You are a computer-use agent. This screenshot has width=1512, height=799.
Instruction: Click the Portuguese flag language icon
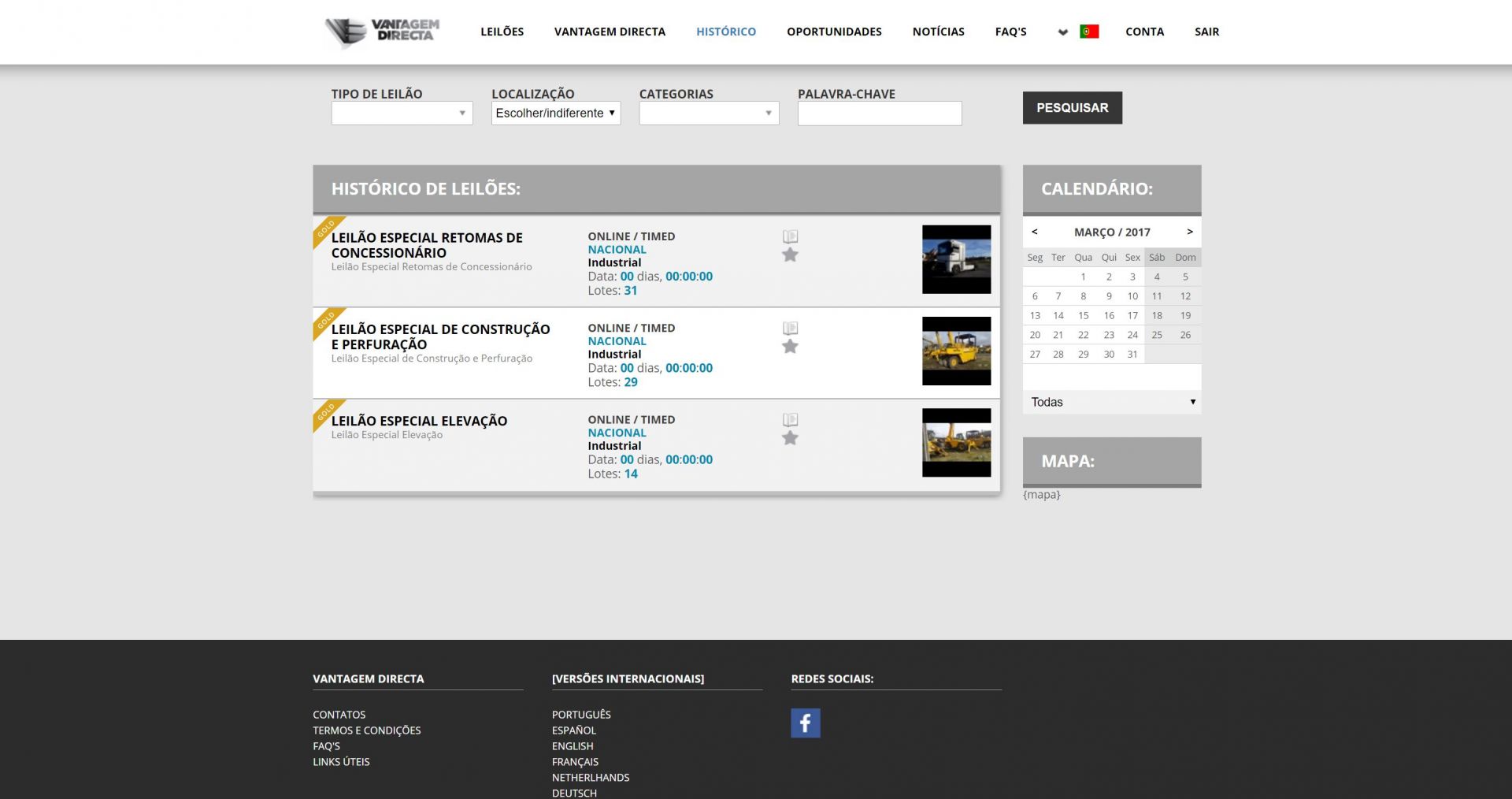(1089, 32)
